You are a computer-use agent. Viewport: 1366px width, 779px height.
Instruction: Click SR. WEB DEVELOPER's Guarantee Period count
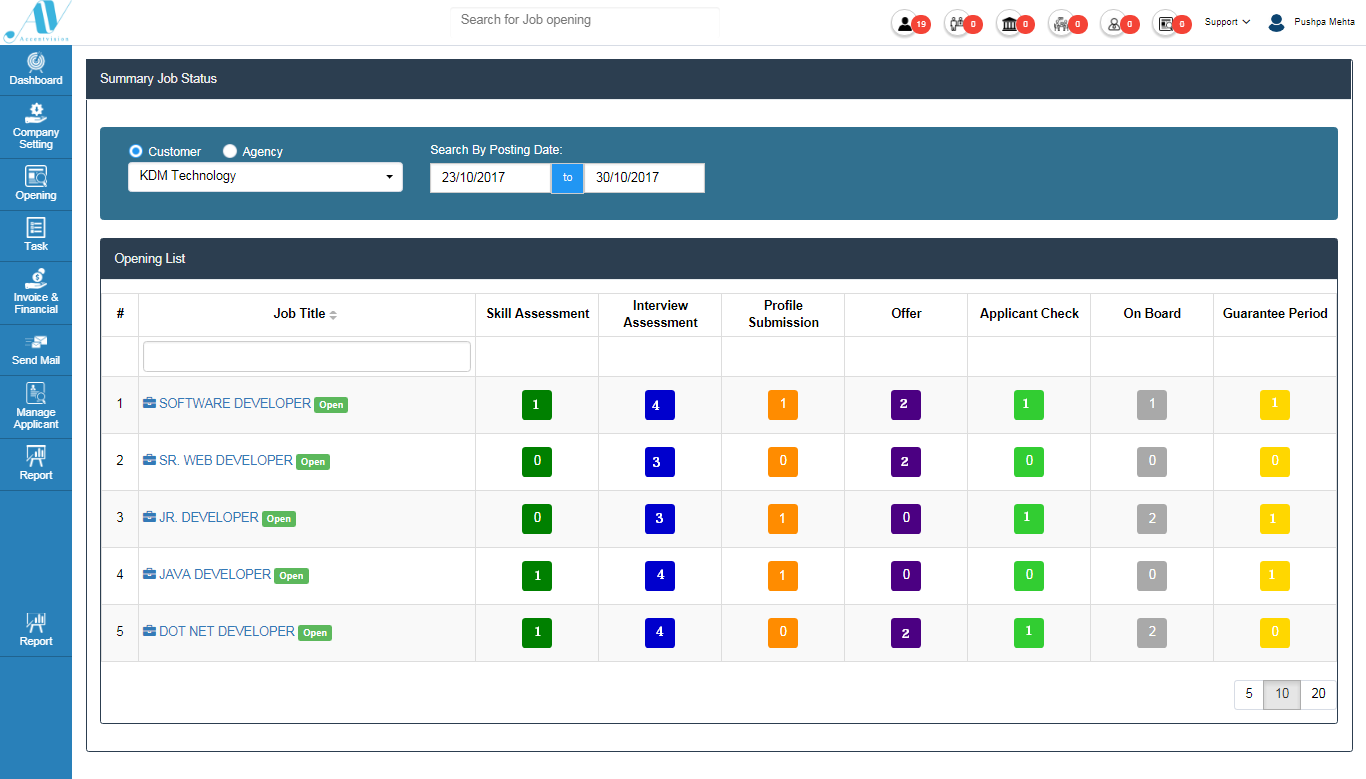[x=1275, y=462]
